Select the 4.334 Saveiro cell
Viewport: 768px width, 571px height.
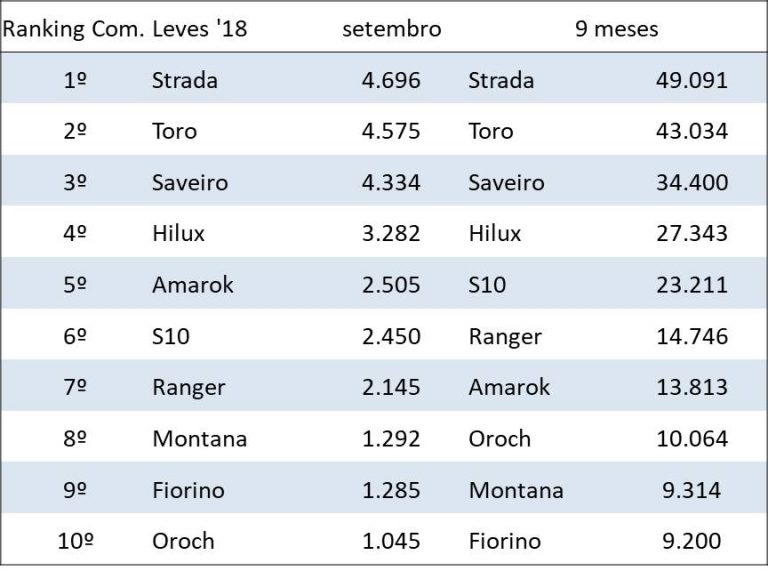[391, 183]
